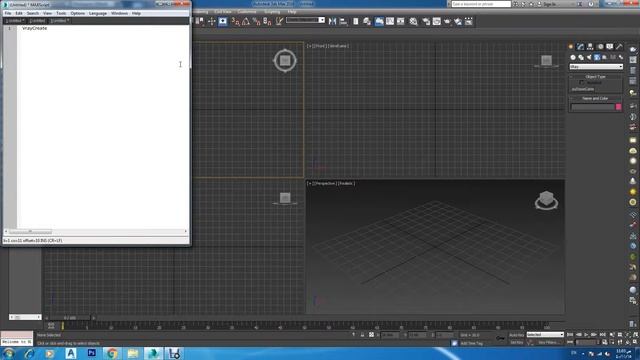Select Helpers category in Create panel

pyautogui.click(x=604, y=58)
